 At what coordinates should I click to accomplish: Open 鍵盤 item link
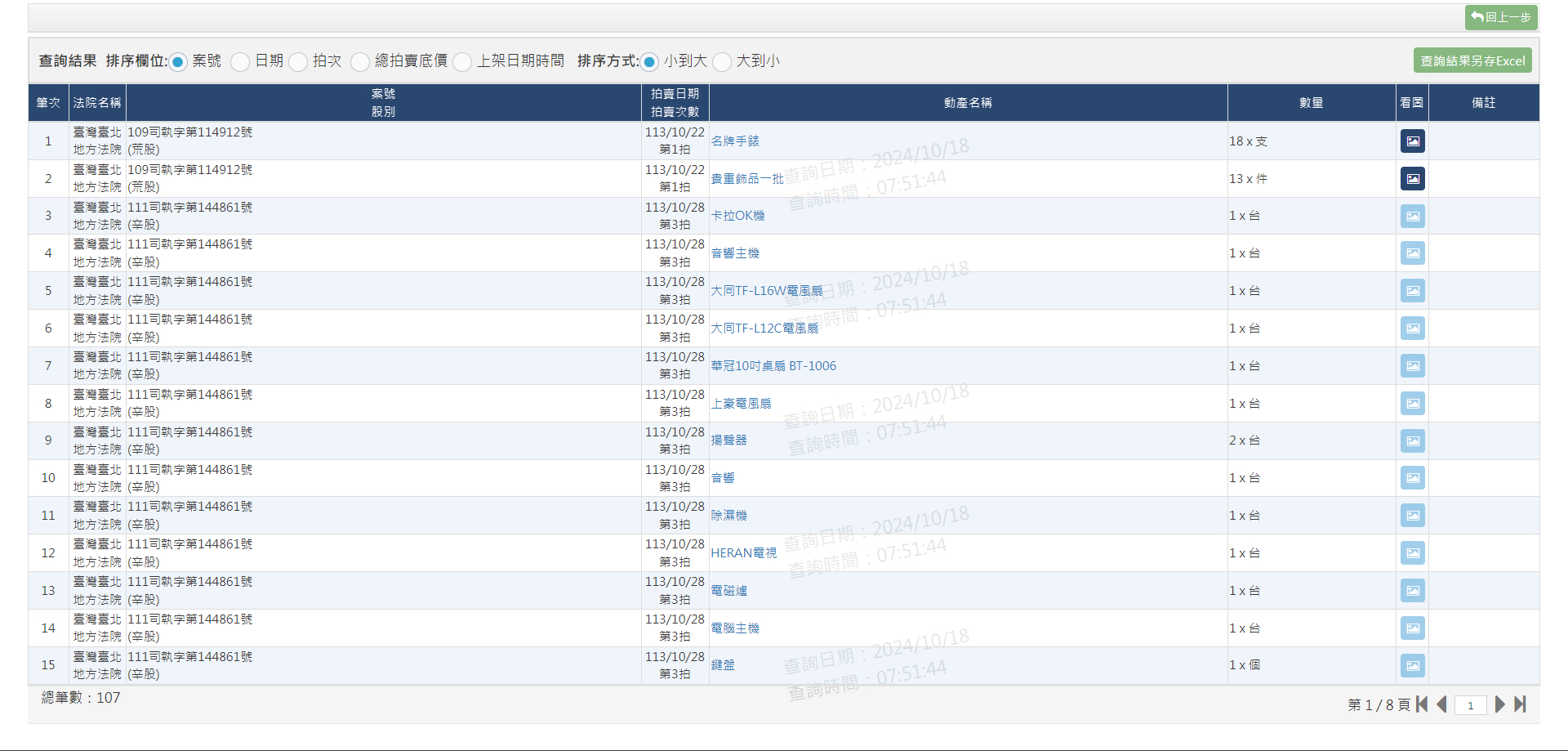coord(723,665)
